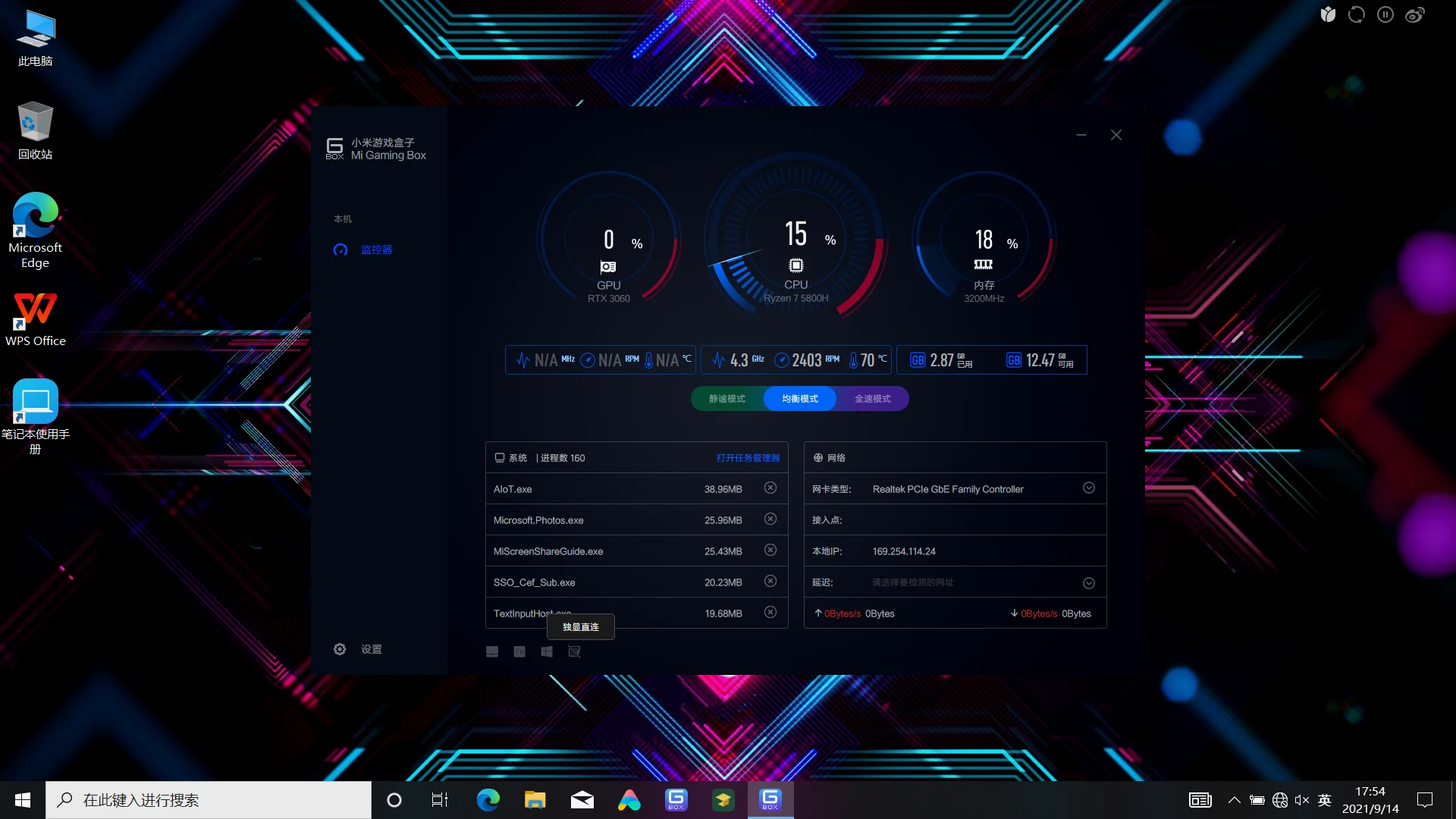End the MiScreenShareGuide.exe process

click(x=770, y=551)
